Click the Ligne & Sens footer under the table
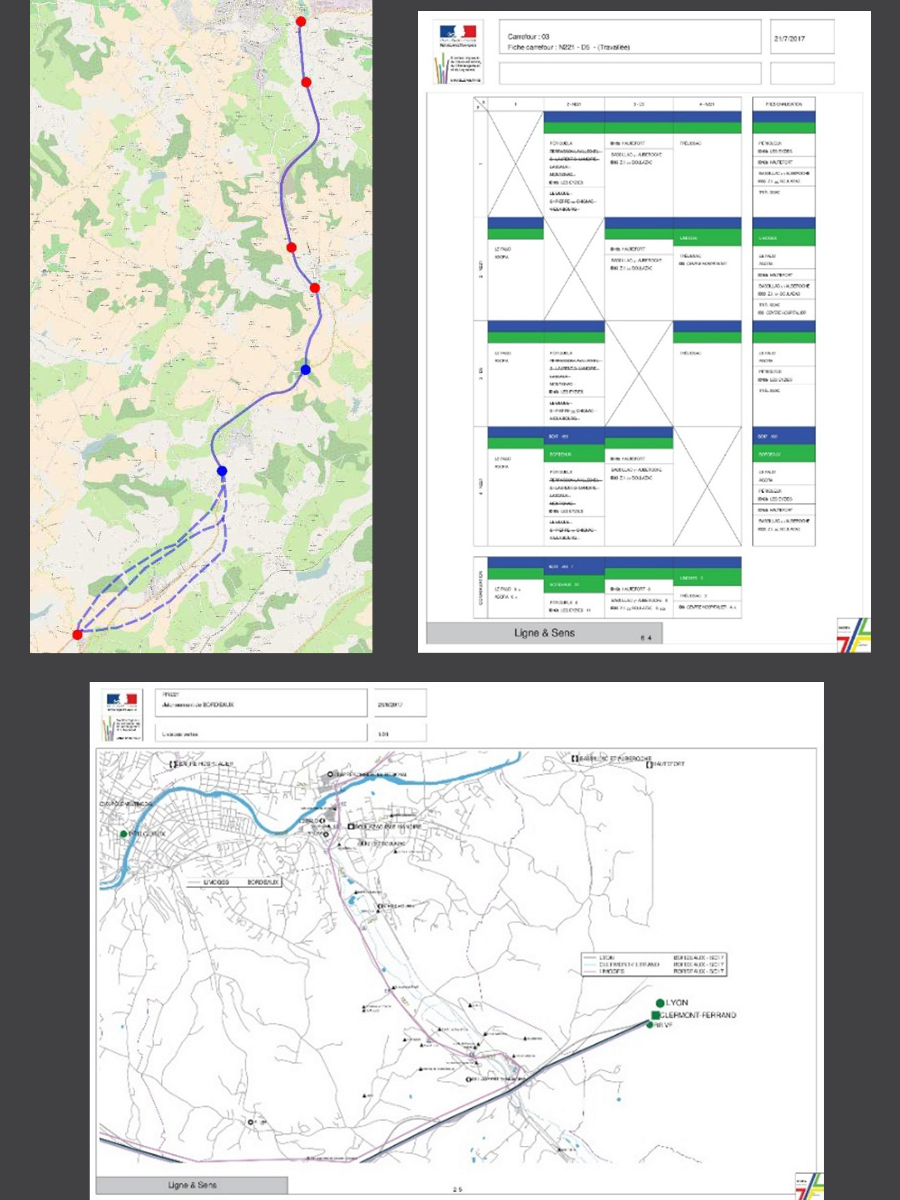 pyautogui.click(x=543, y=633)
